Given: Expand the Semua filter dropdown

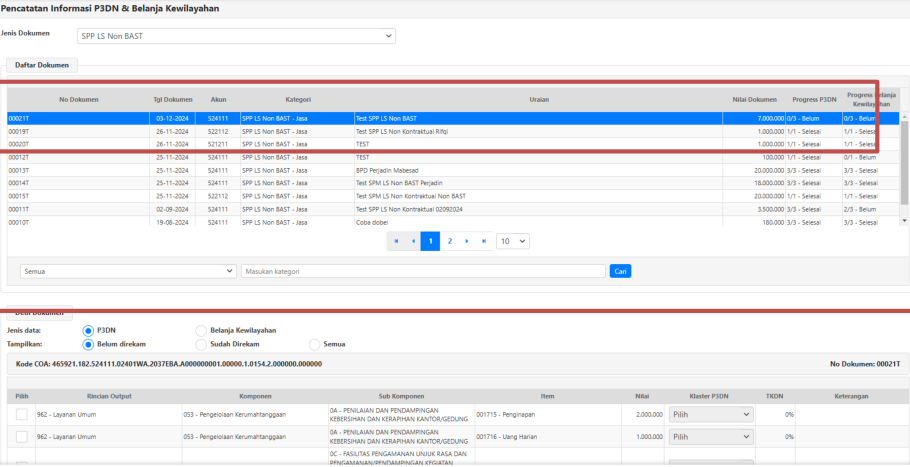Looking at the screenshot, I should (x=128, y=271).
